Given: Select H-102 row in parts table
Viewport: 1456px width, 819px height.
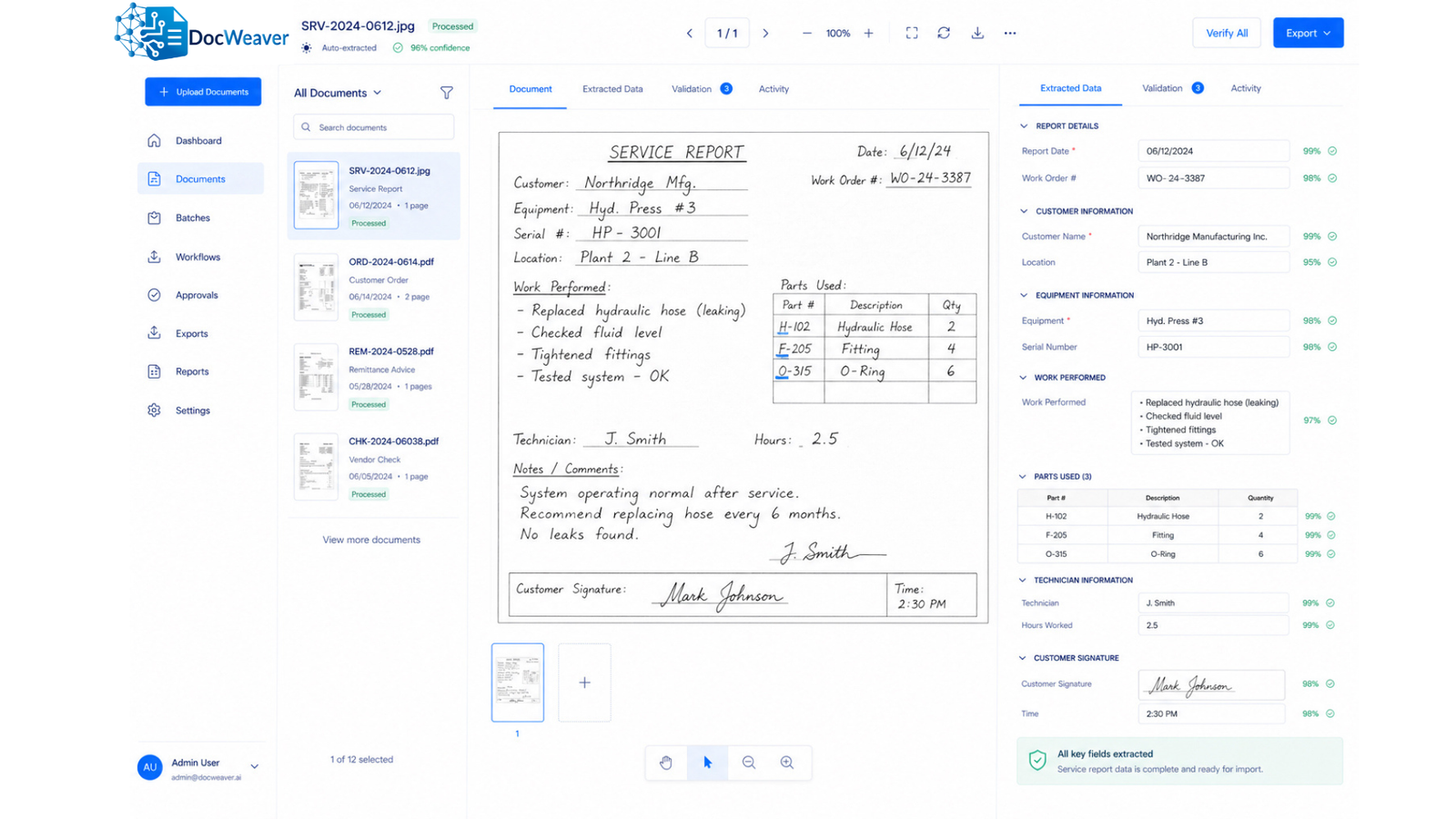Looking at the screenshot, I should point(1157,516).
